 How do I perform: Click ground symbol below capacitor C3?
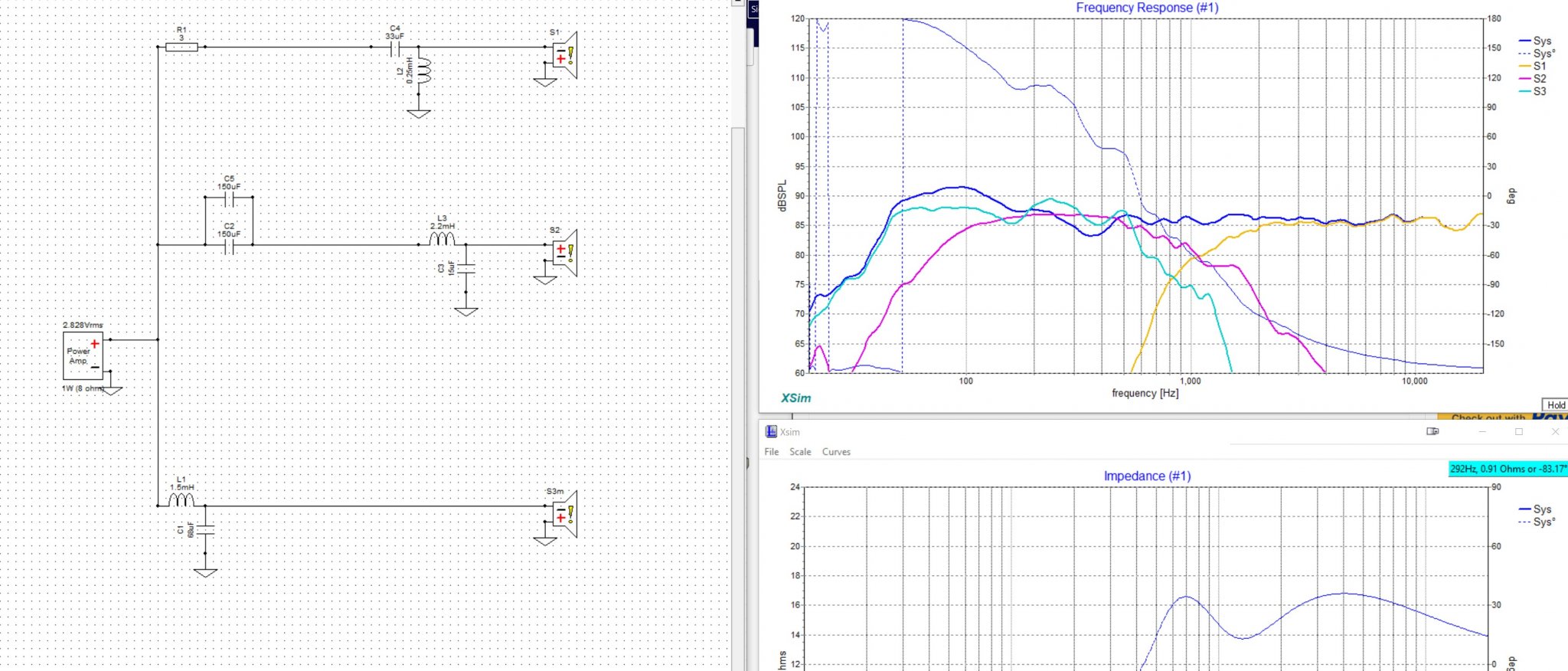point(465,312)
